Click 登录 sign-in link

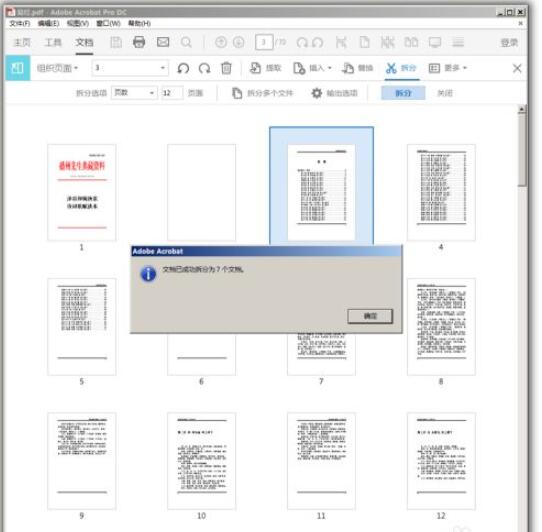509,43
